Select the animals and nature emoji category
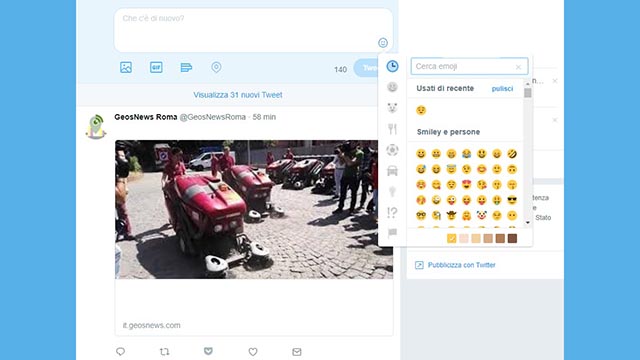 392,108
